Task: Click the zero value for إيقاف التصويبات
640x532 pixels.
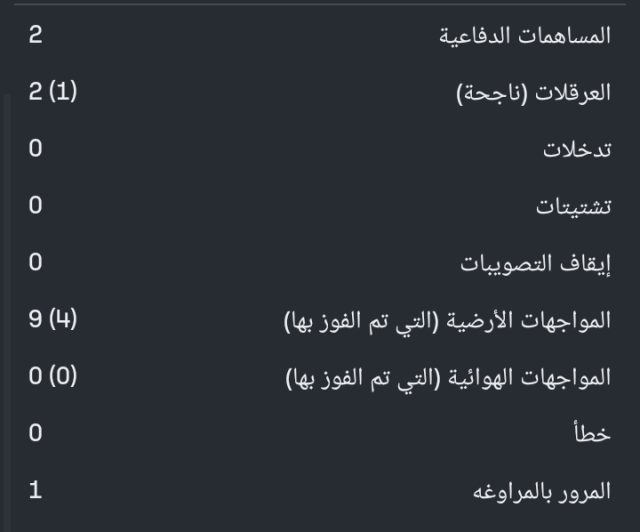Action: [35, 264]
